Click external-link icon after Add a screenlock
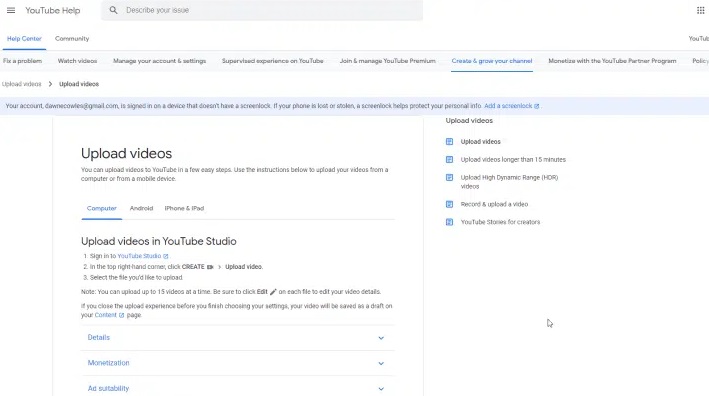Image resolution: width=709 pixels, height=396 pixels. (537, 106)
